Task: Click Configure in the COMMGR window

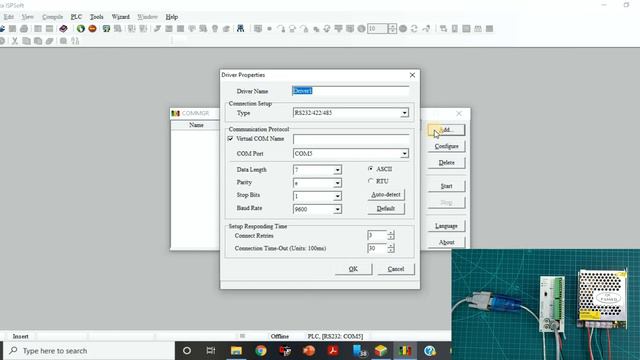Action: pyautogui.click(x=447, y=146)
